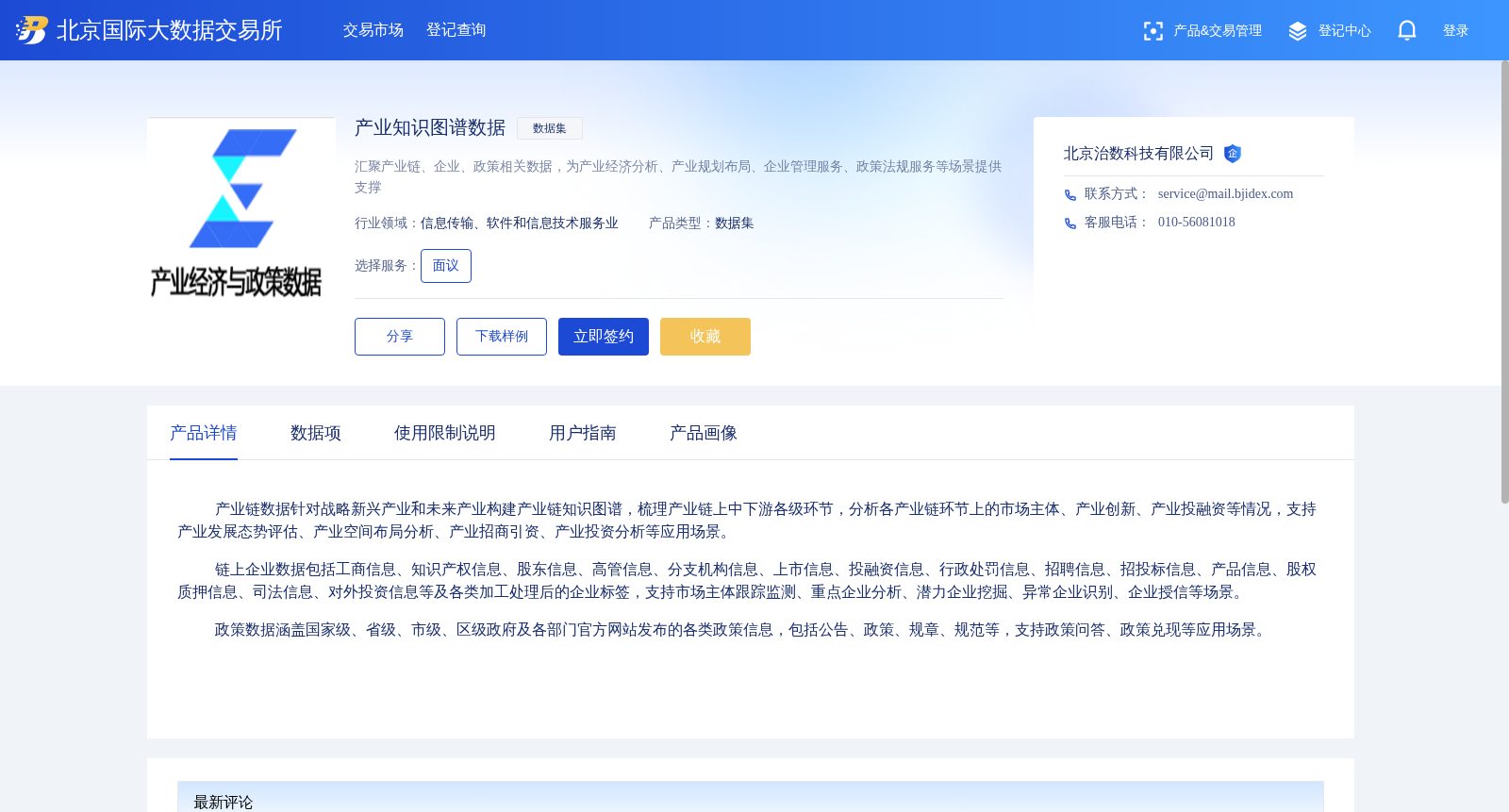
Task: Click the 收藏 button
Action: (x=705, y=337)
